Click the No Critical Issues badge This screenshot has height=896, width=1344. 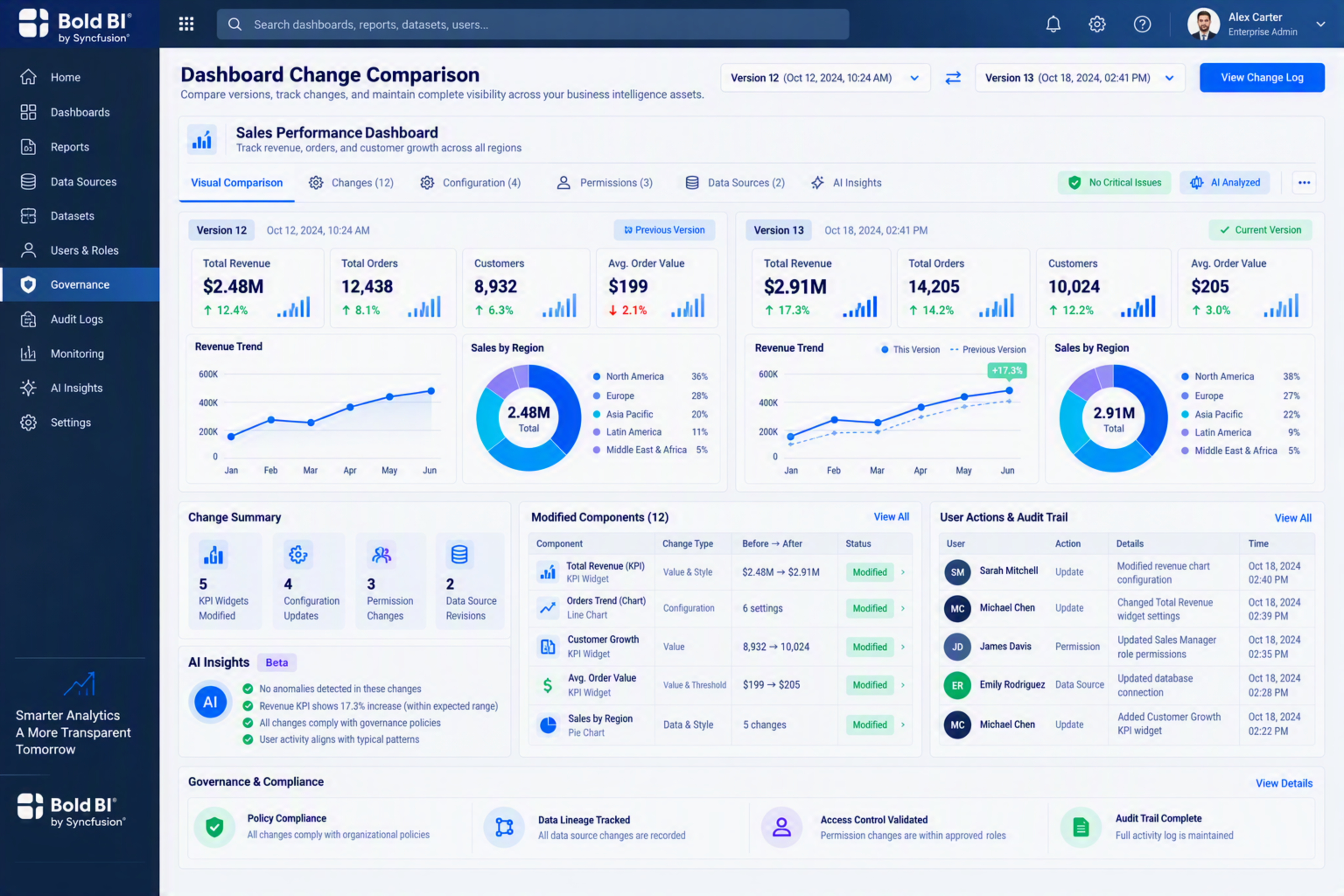[1114, 183]
